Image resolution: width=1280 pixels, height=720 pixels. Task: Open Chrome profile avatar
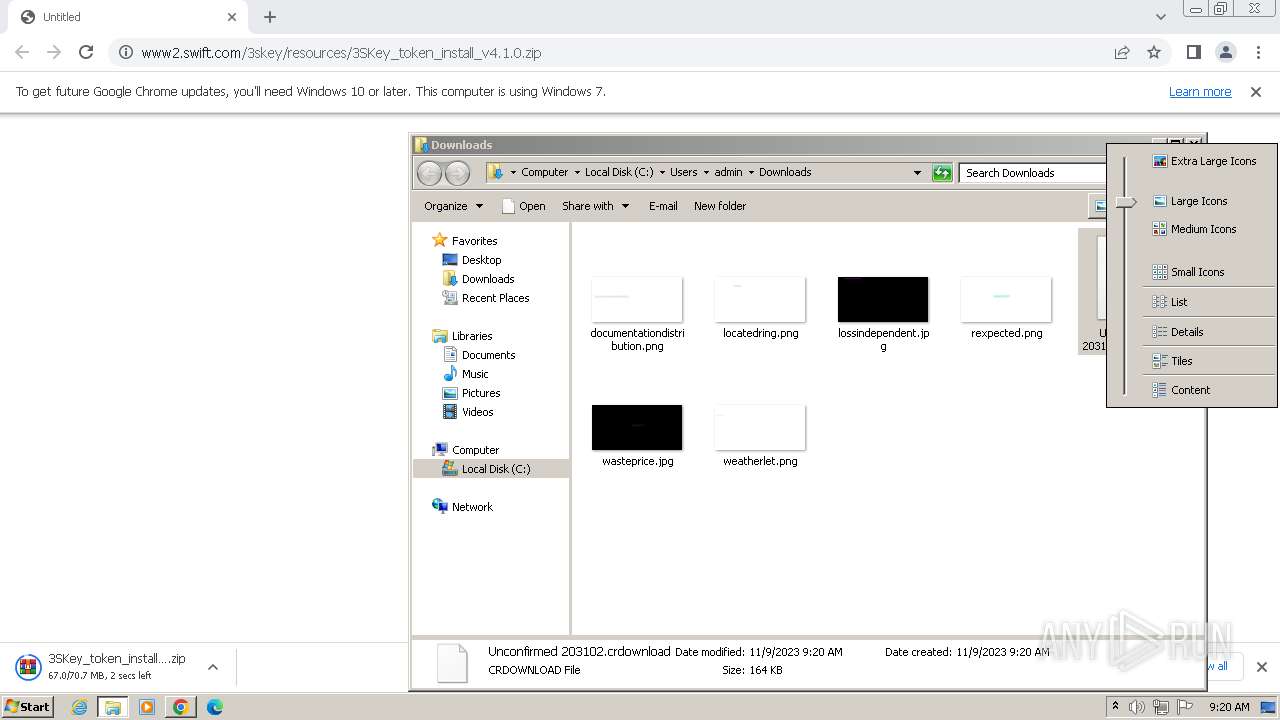[x=1225, y=52]
